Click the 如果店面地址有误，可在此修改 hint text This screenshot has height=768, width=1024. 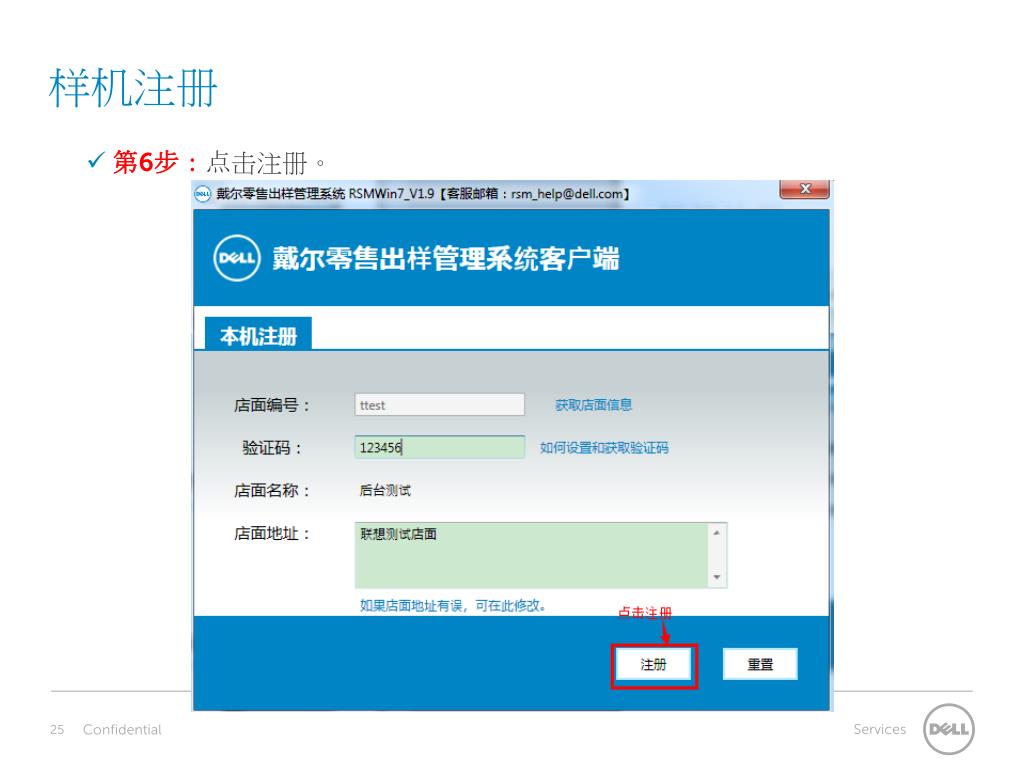(x=453, y=606)
